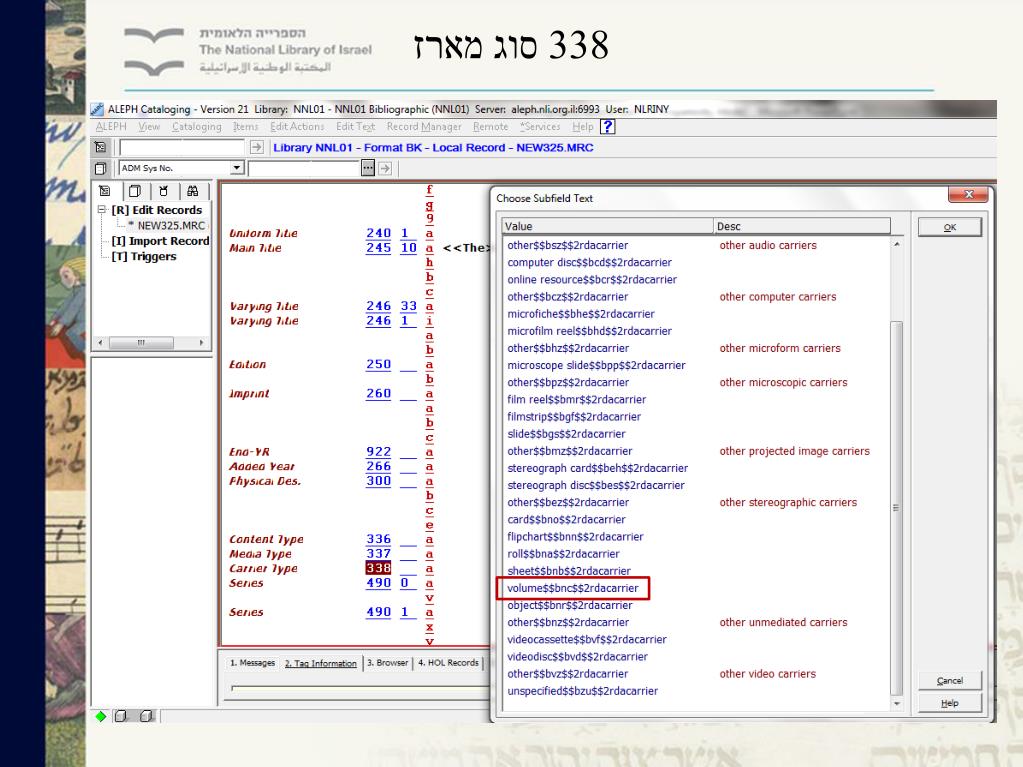Open the Remote menu

click(491, 127)
